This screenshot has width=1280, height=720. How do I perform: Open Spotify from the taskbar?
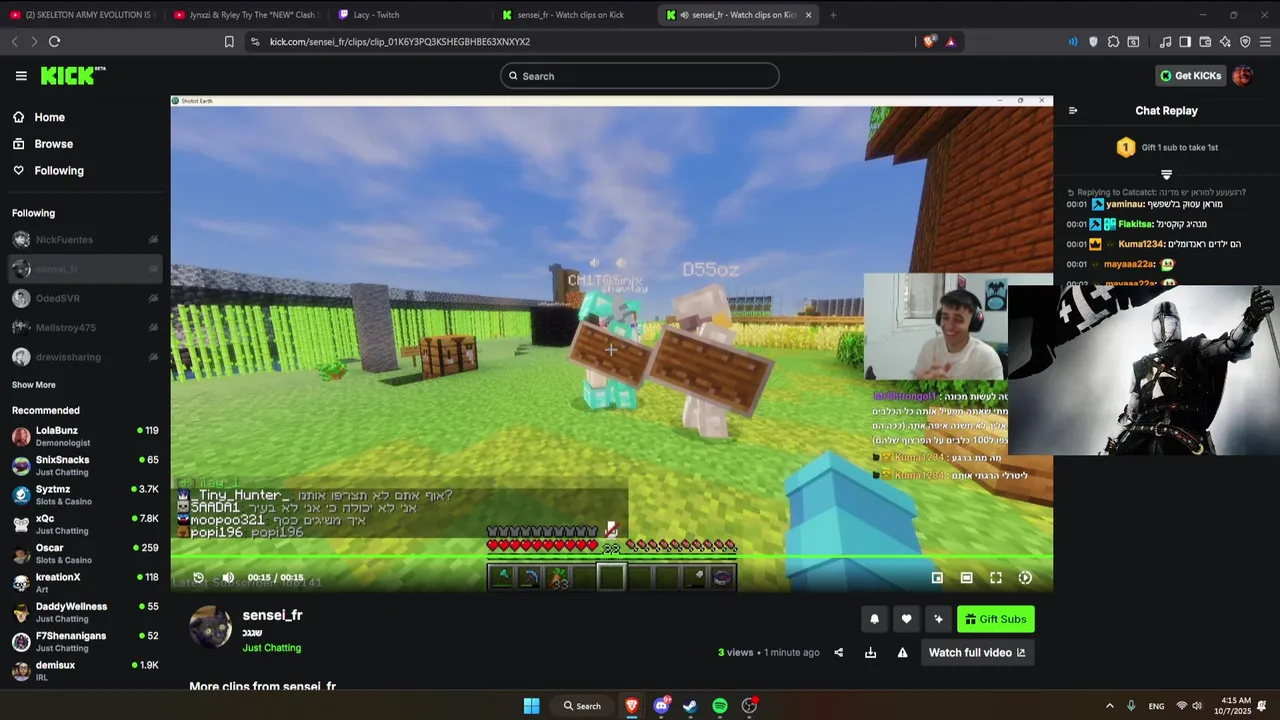pyautogui.click(x=720, y=706)
